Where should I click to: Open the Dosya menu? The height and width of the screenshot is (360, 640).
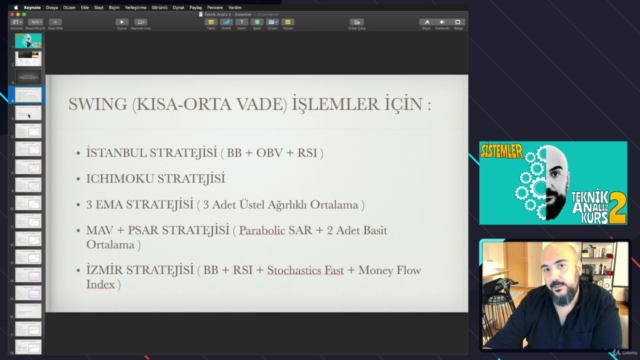click(52, 7)
